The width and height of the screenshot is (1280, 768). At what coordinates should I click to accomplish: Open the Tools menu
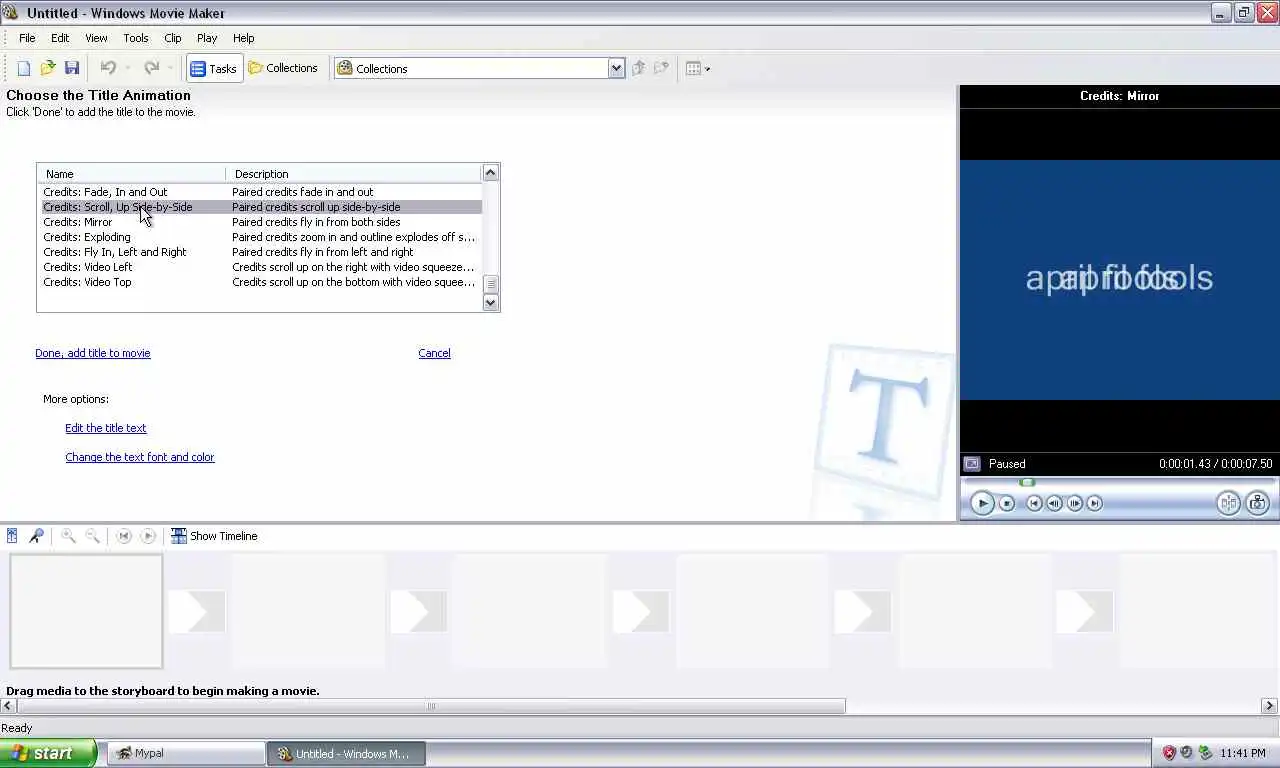point(136,38)
